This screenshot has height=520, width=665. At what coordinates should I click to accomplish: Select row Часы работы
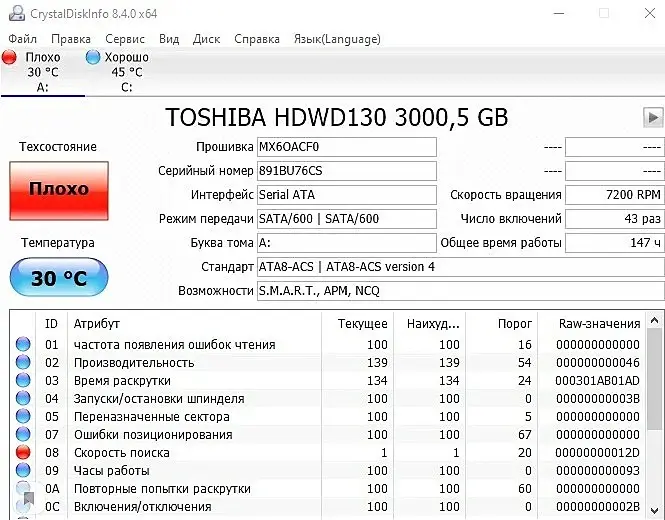pyautogui.click(x=327, y=471)
